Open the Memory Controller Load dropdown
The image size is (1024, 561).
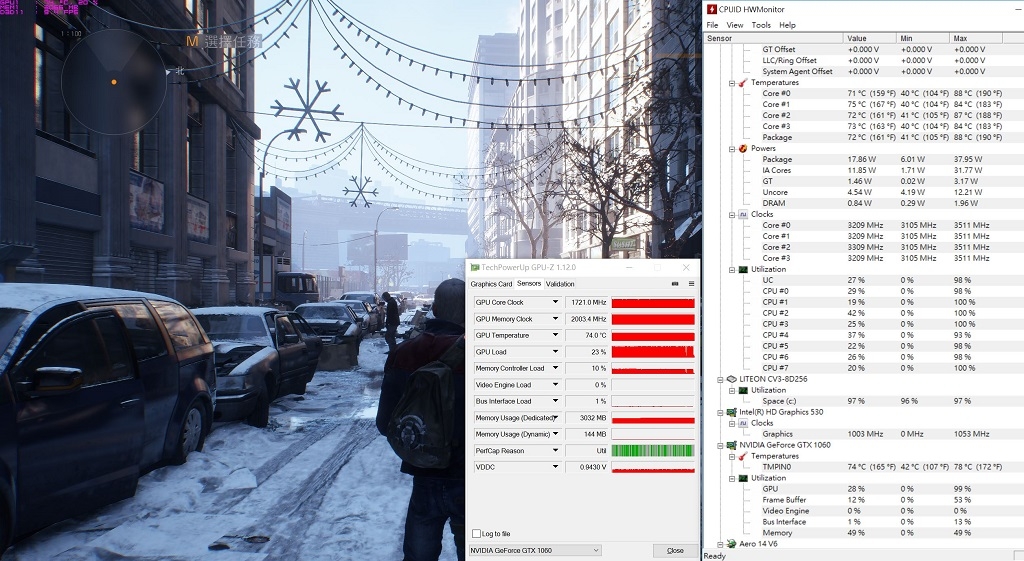click(555, 368)
